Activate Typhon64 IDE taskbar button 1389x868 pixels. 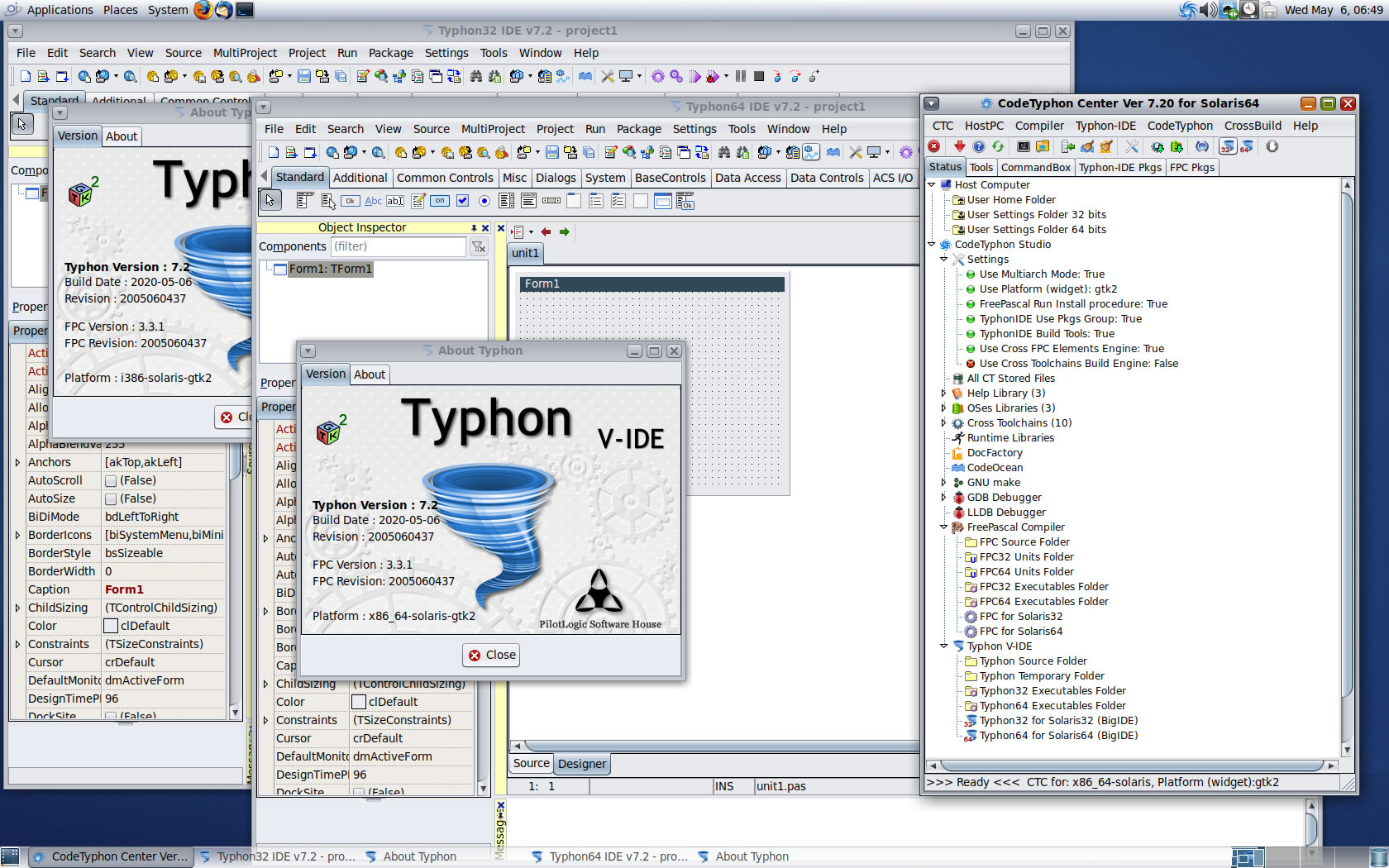(610, 856)
